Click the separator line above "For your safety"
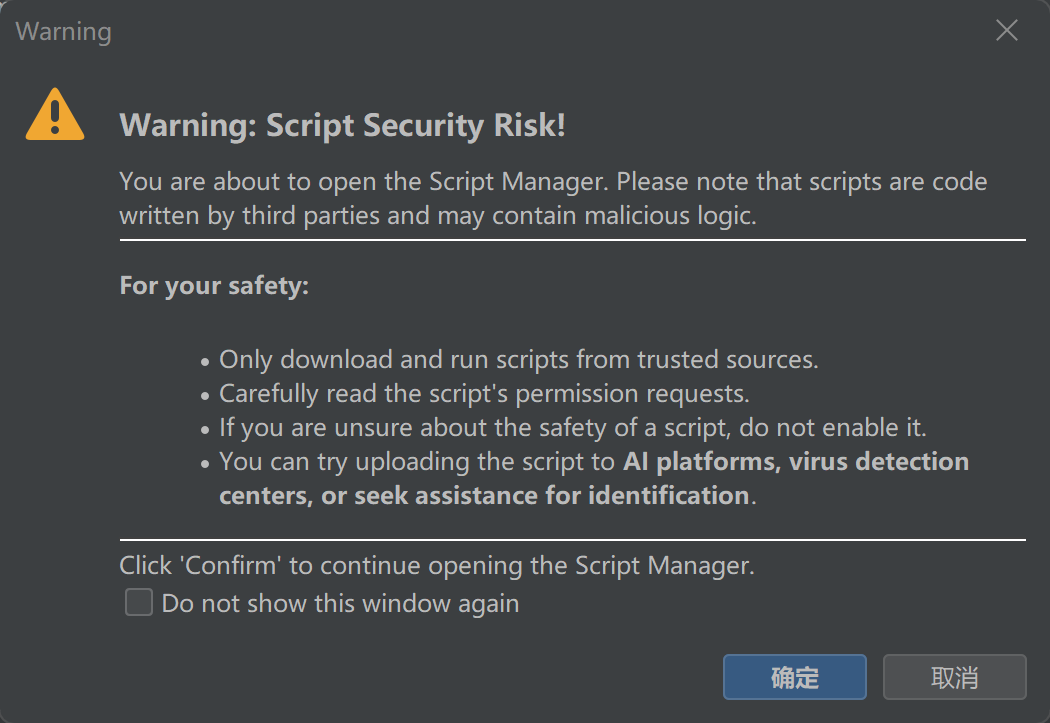This screenshot has width=1050, height=723. click(x=572, y=240)
